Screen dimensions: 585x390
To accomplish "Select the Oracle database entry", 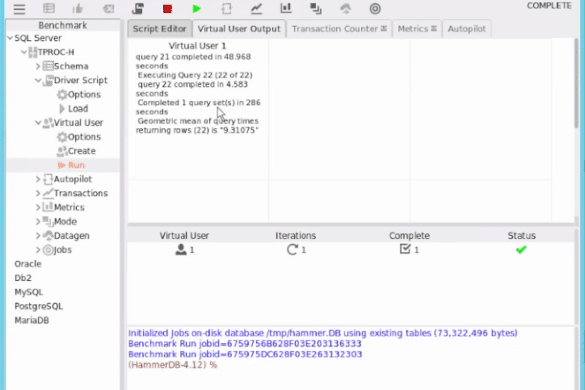I will (28, 264).
